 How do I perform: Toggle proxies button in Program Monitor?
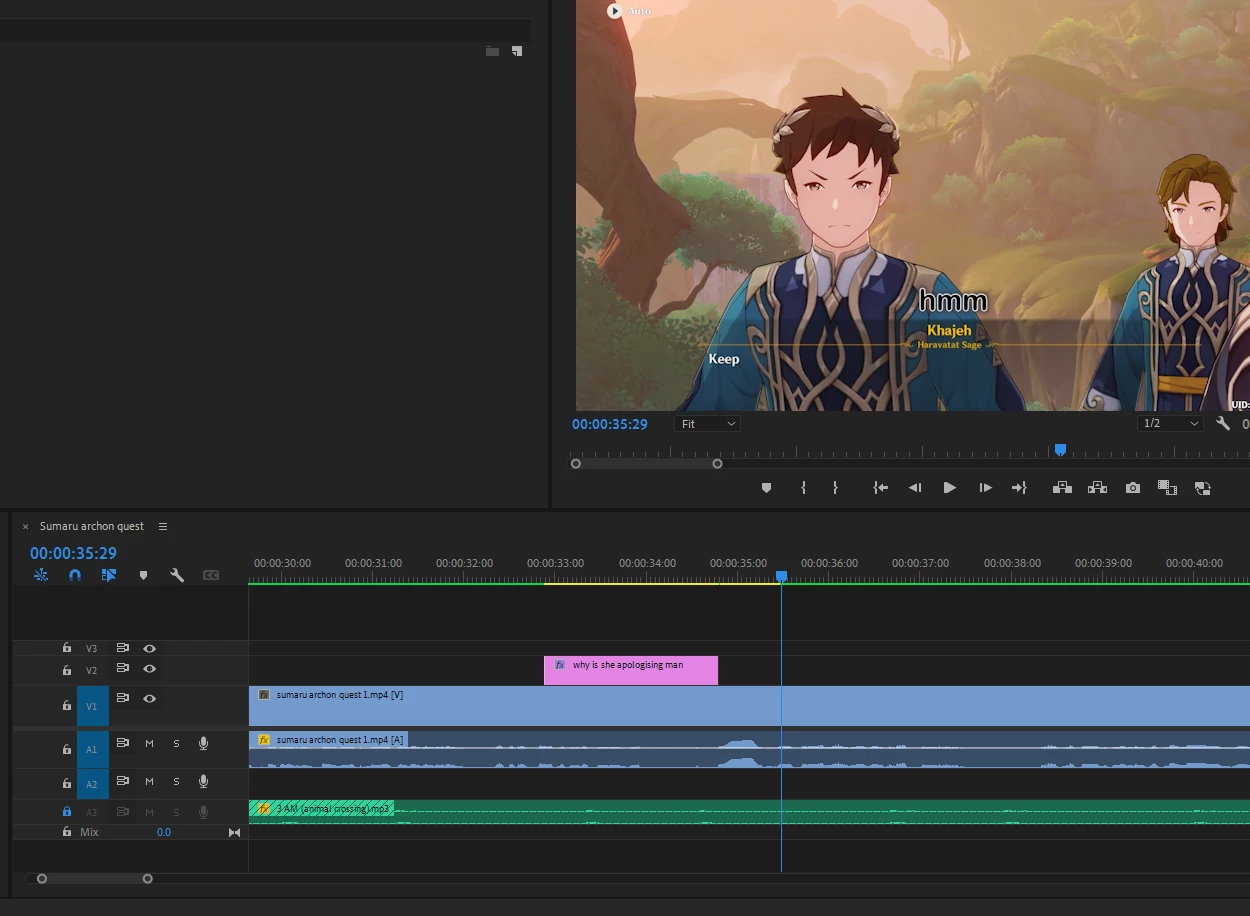click(1203, 488)
